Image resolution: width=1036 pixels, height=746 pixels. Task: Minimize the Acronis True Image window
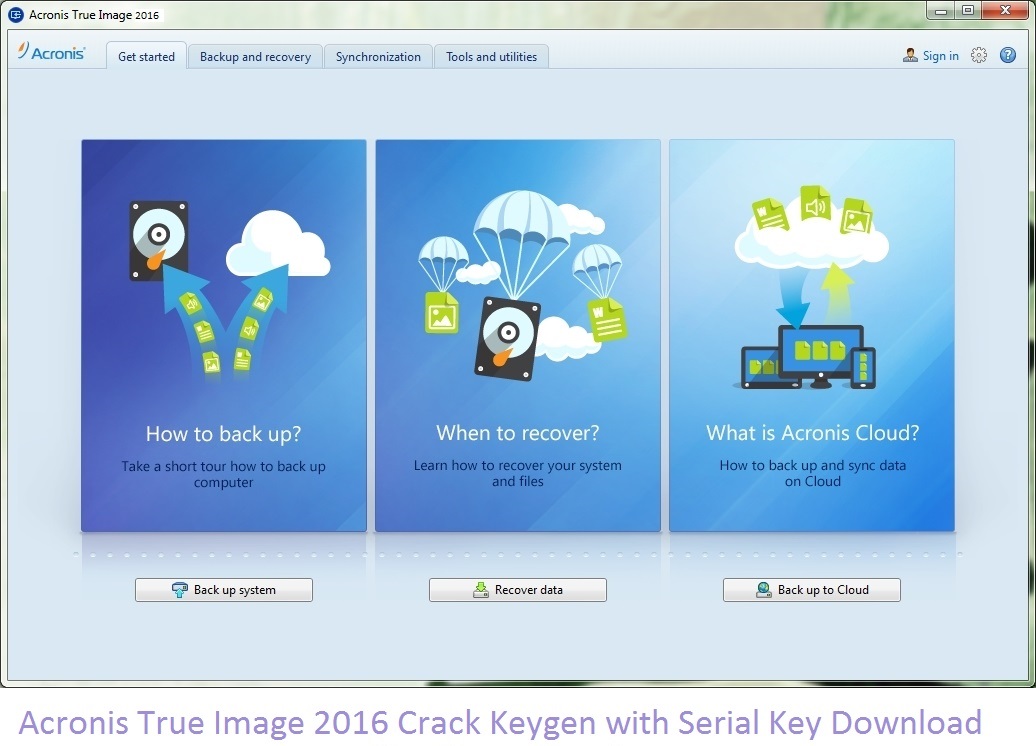tap(940, 11)
